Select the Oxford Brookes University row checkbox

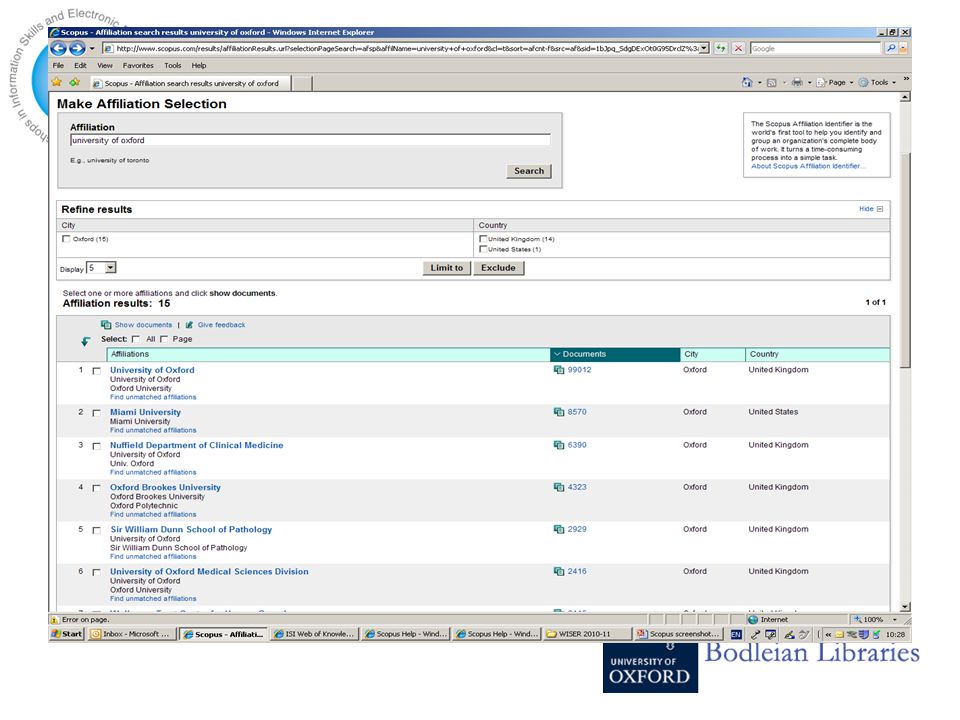97,489
